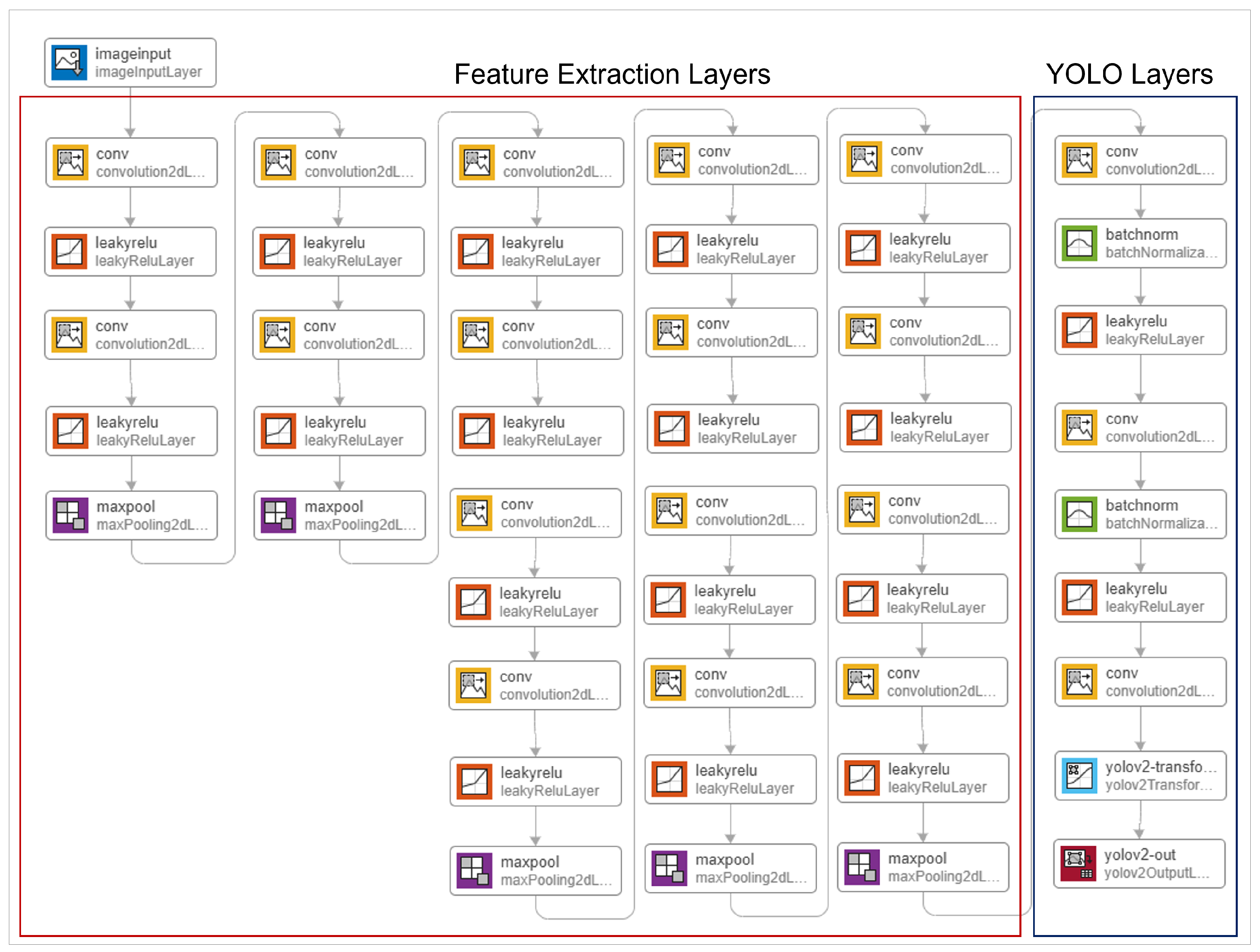The width and height of the screenshot is (1260, 952).
Task: Click leakyrelu icon below the upper batchnorm
Action: point(1079,330)
